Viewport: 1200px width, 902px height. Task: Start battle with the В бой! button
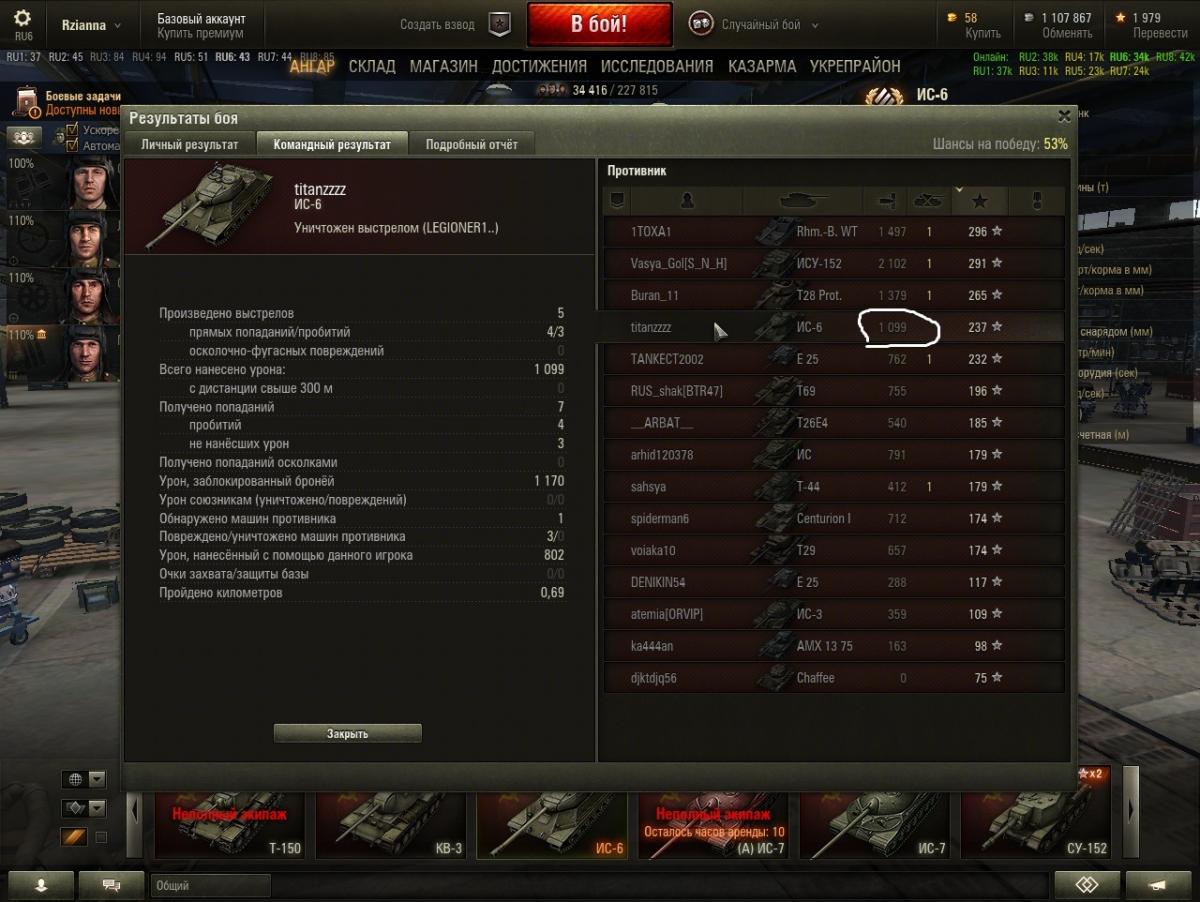point(599,24)
